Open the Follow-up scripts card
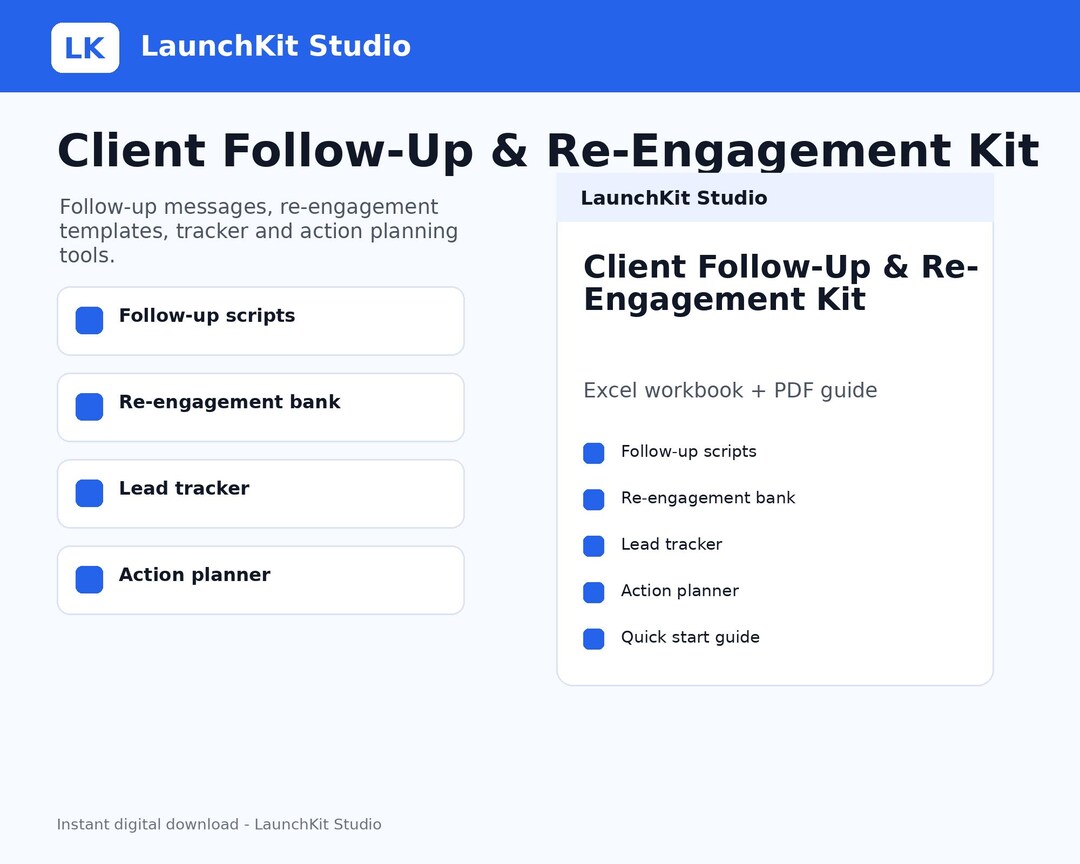The width and height of the screenshot is (1080, 864). coord(260,321)
